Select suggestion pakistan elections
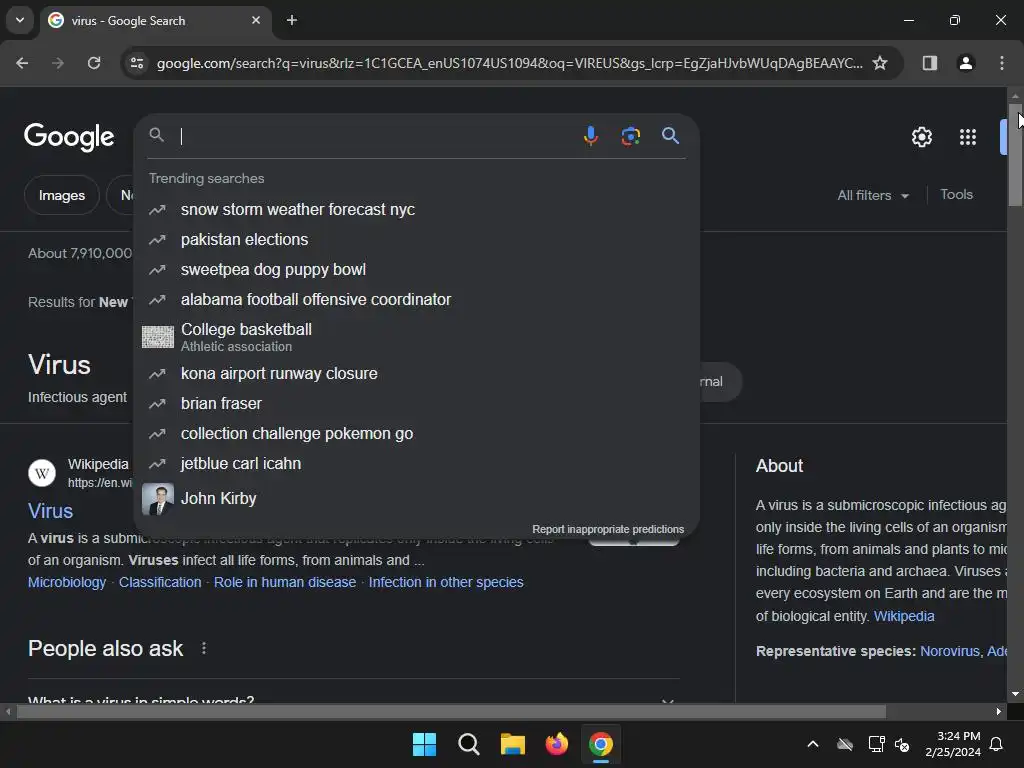This screenshot has width=1024, height=768. [417, 240]
